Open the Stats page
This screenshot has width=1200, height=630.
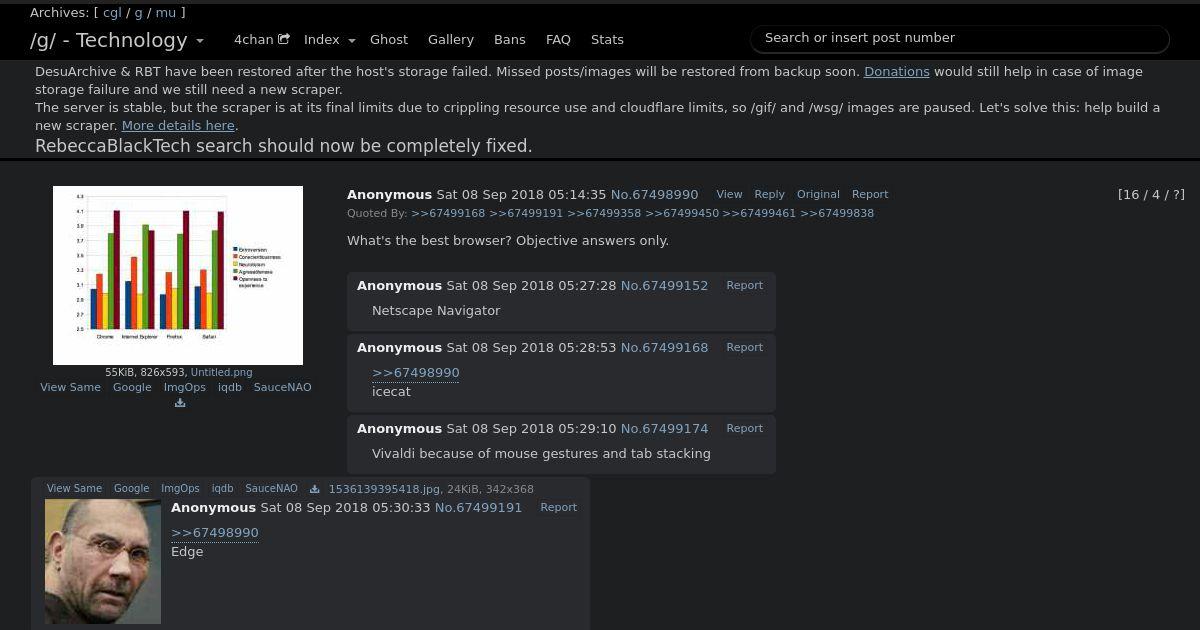tap(607, 40)
